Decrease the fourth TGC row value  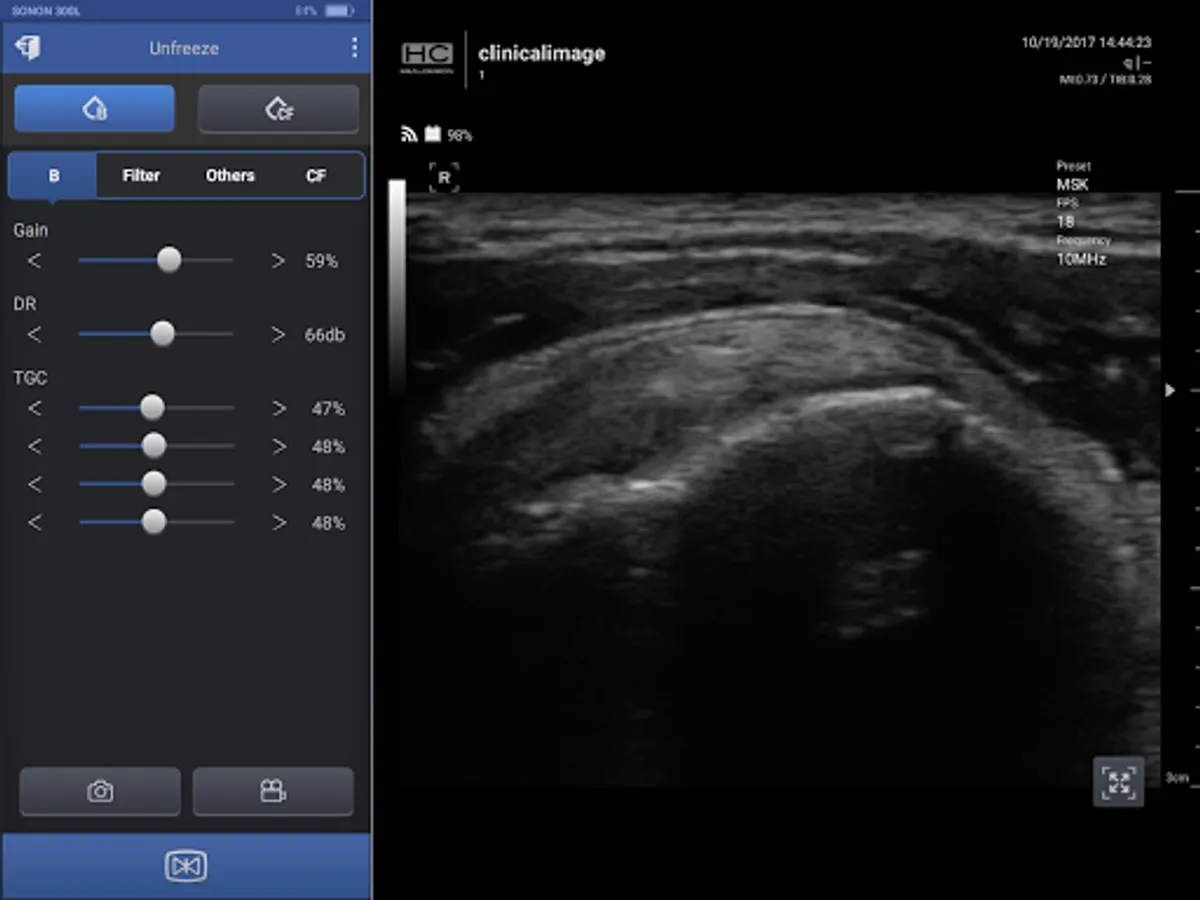35,523
